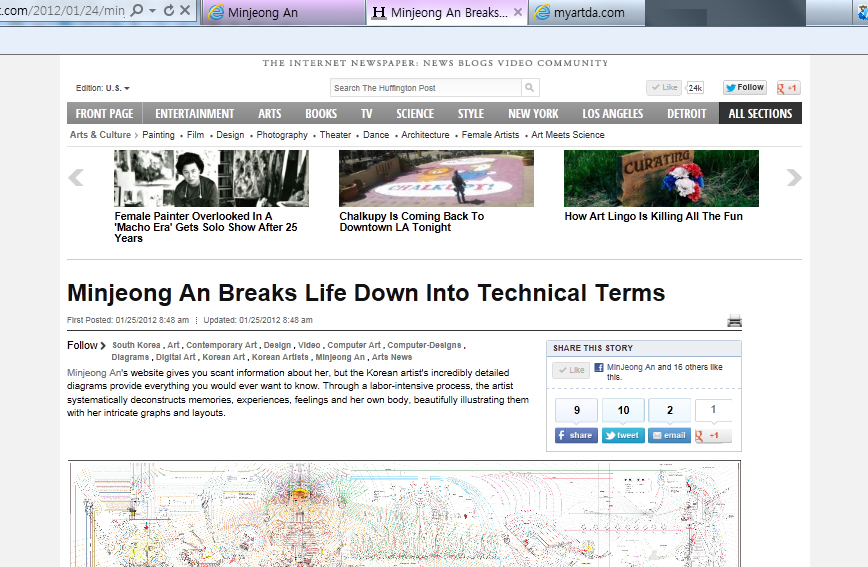Open the address bar dropdown arrow
868x567 pixels.
click(152, 11)
